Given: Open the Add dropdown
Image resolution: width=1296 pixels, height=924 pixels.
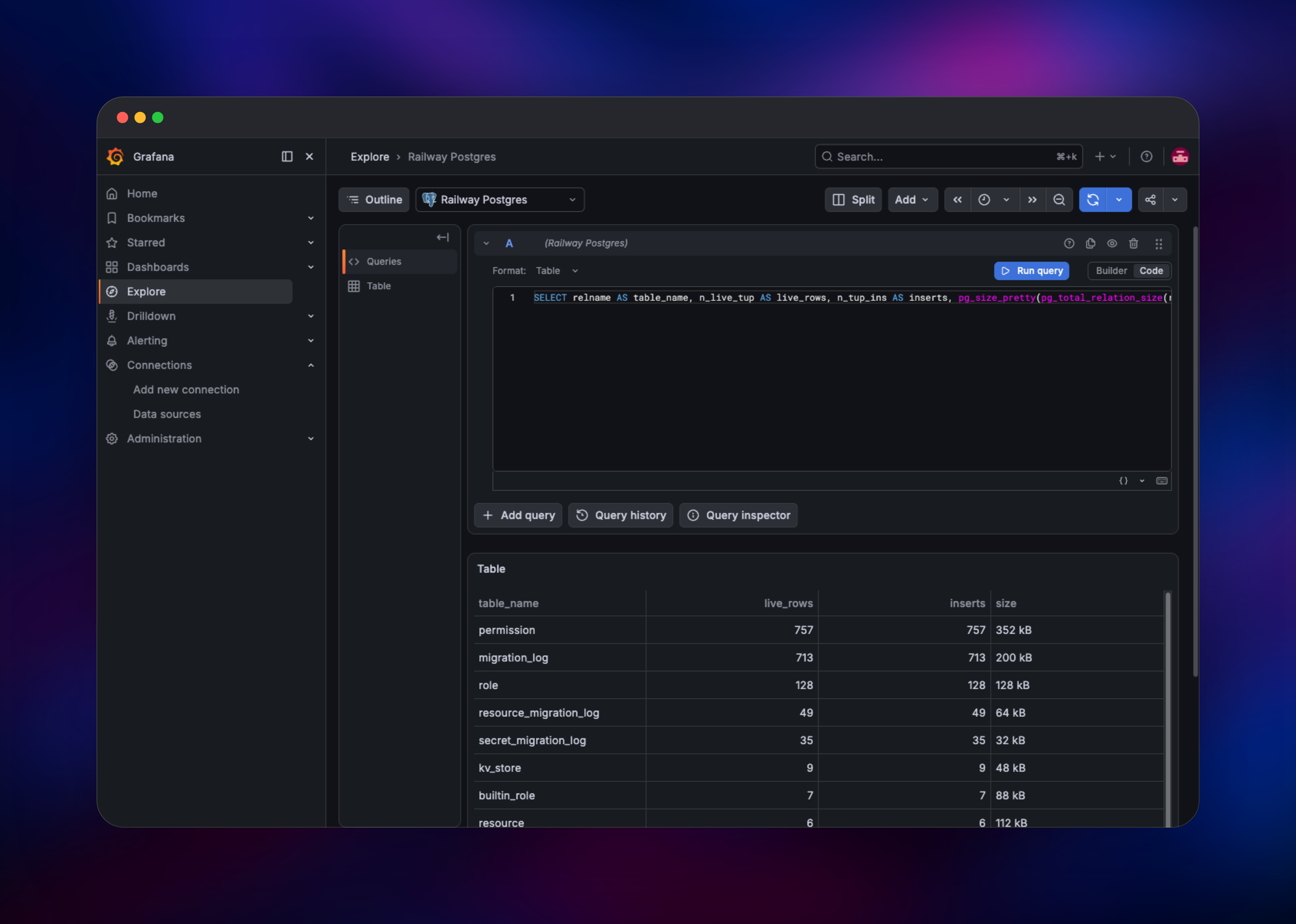Looking at the screenshot, I should tap(912, 200).
